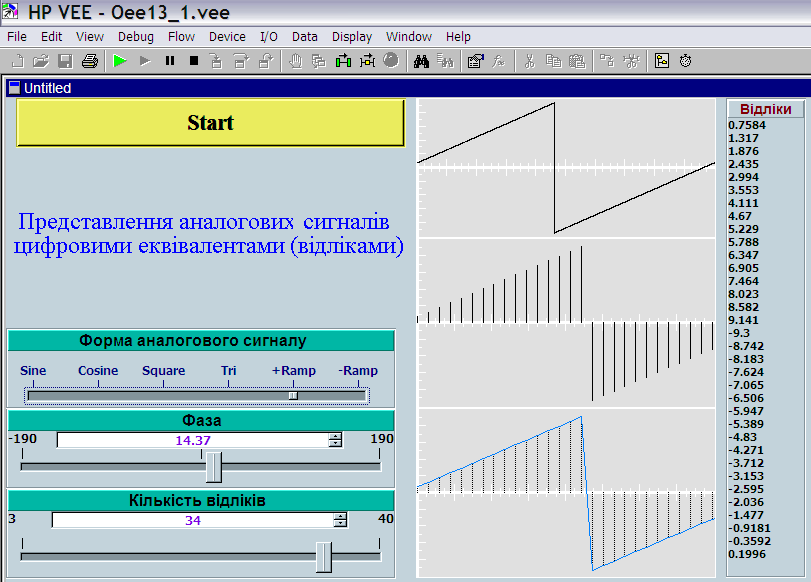The width and height of the screenshot is (811, 582).
Task: Click the Step Into toolbar icon
Action: 216,61
